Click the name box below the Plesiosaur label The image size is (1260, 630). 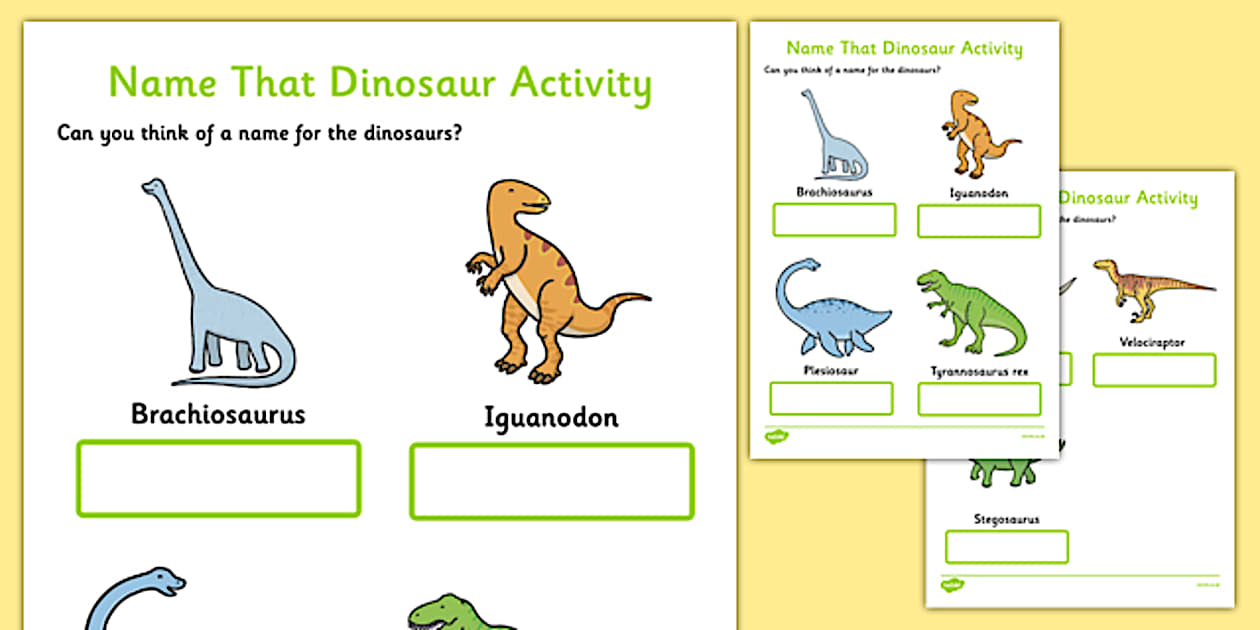coord(832,398)
